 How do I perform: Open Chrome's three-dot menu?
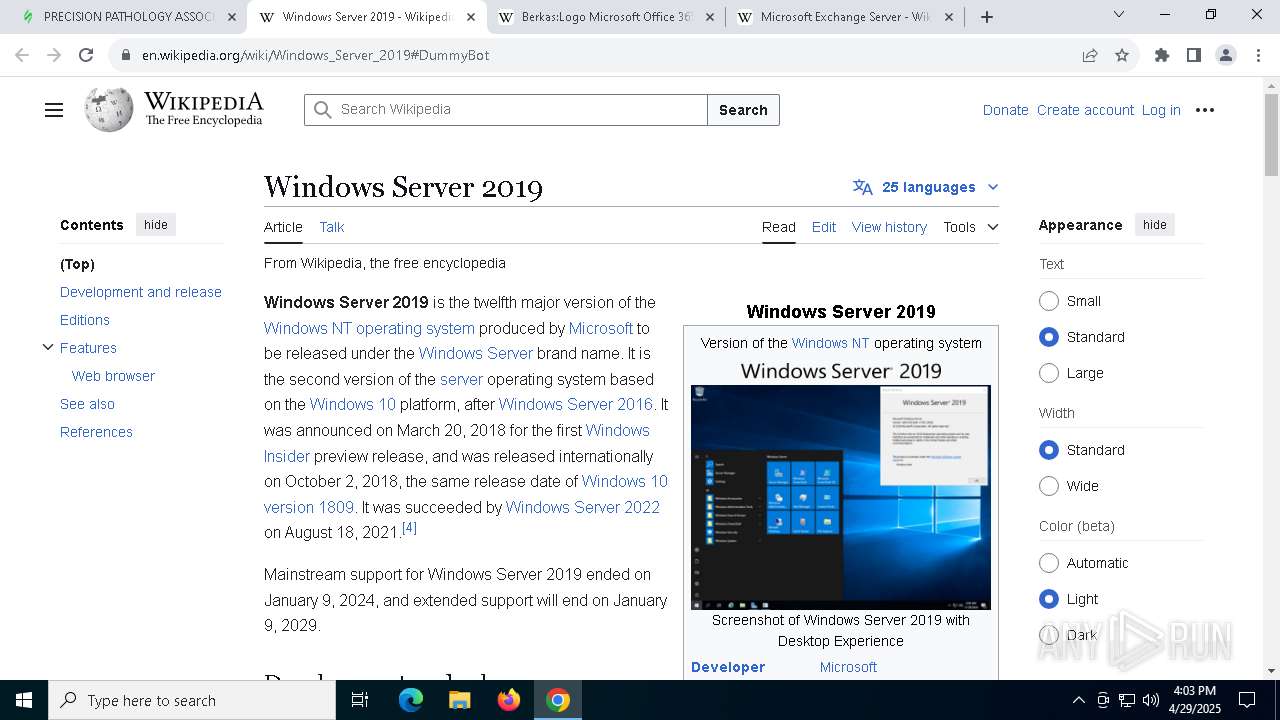[x=1258, y=55]
